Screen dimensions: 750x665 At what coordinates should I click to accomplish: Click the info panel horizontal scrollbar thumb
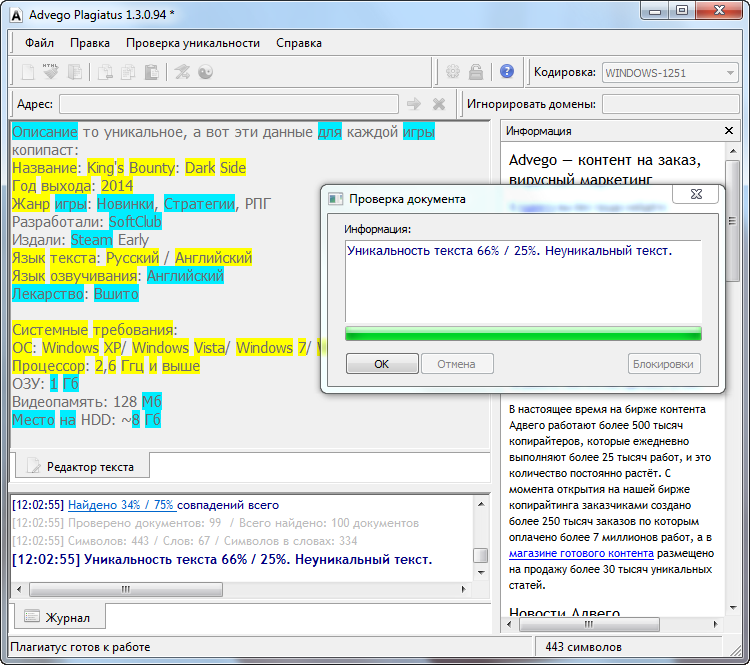pyautogui.click(x=589, y=624)
